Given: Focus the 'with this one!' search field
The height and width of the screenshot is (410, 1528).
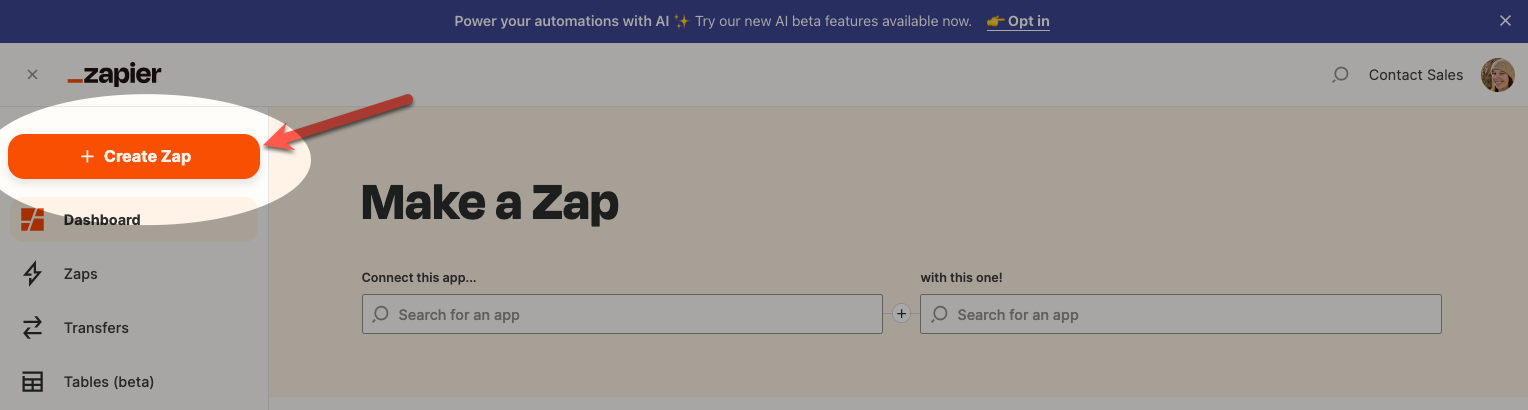Looking at the screenshot, I should [1192, 314].
